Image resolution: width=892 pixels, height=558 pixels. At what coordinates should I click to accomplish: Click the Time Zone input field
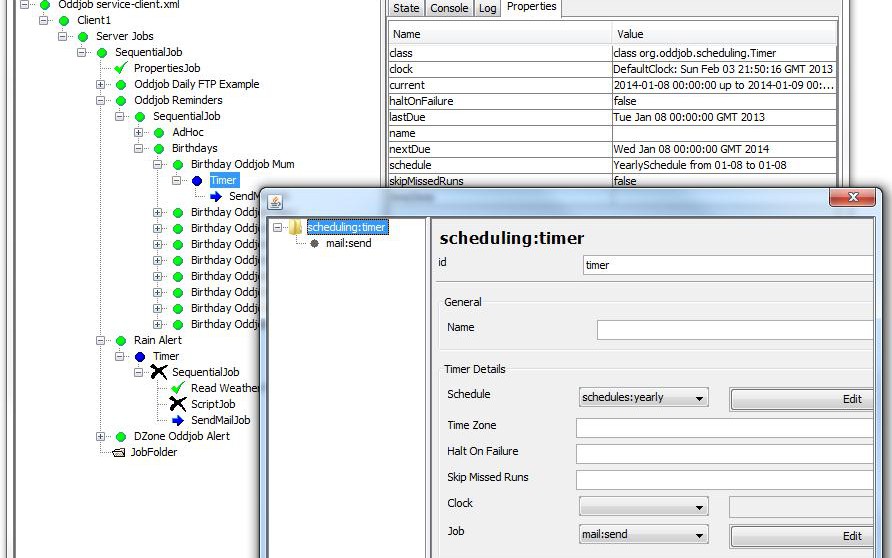tap(724, 427)
